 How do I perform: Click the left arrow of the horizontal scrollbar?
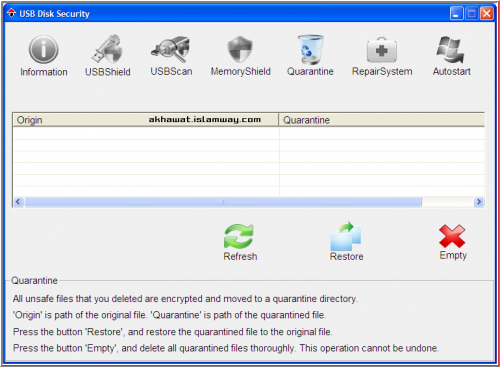coord(18,202)
